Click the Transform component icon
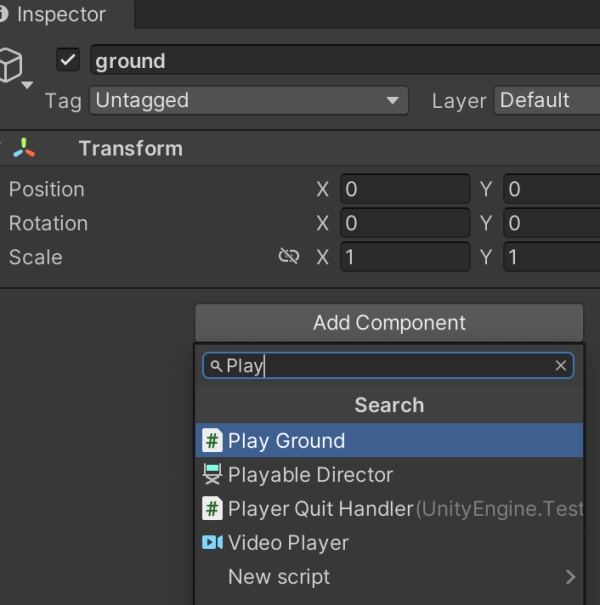Screen dimensions: 600x605 tap(24, 148)
